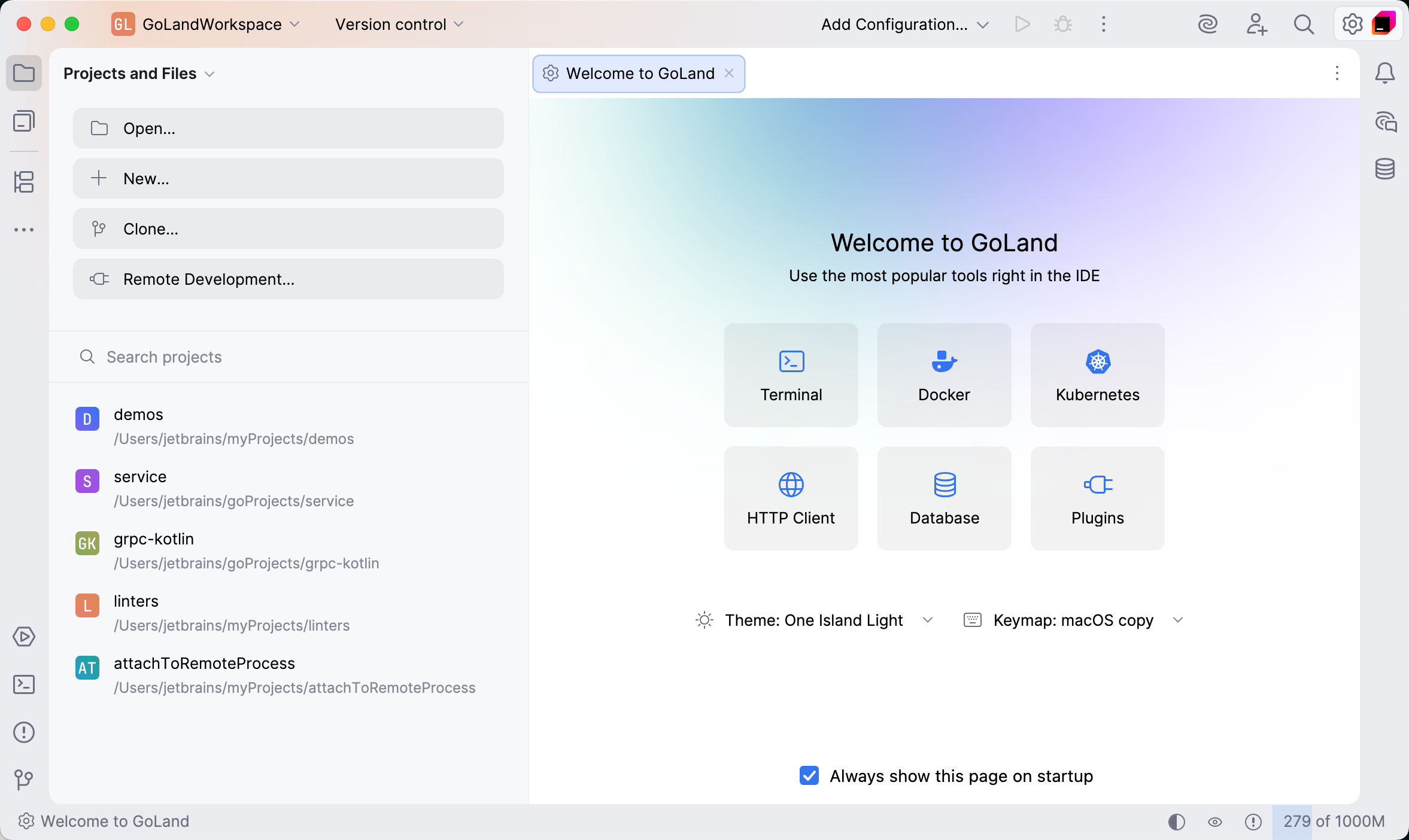This screenshot has width=1409, height=840.
Task: Open the Terminal tool window in left sidebar
Action: pos(24,684)
